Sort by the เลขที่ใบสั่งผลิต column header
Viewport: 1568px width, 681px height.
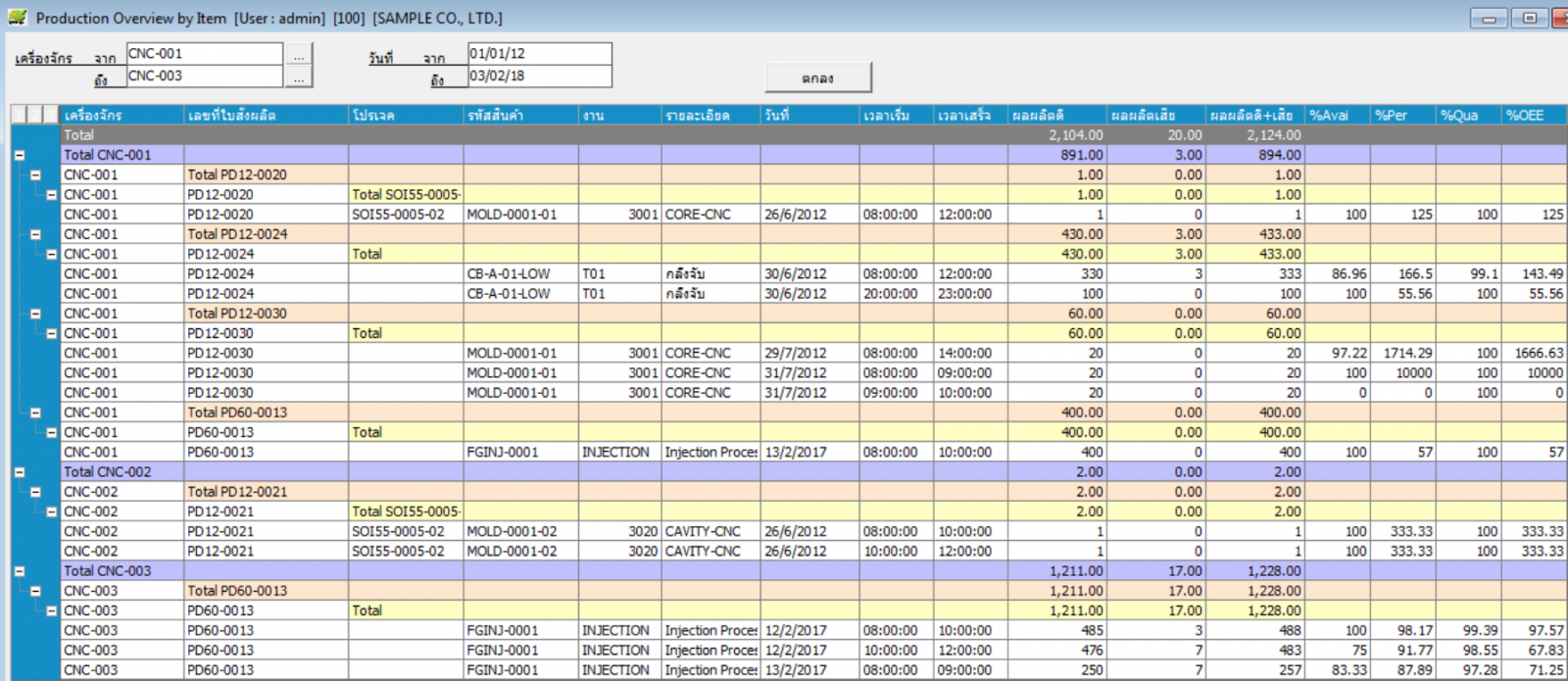(x=266, y=115)
